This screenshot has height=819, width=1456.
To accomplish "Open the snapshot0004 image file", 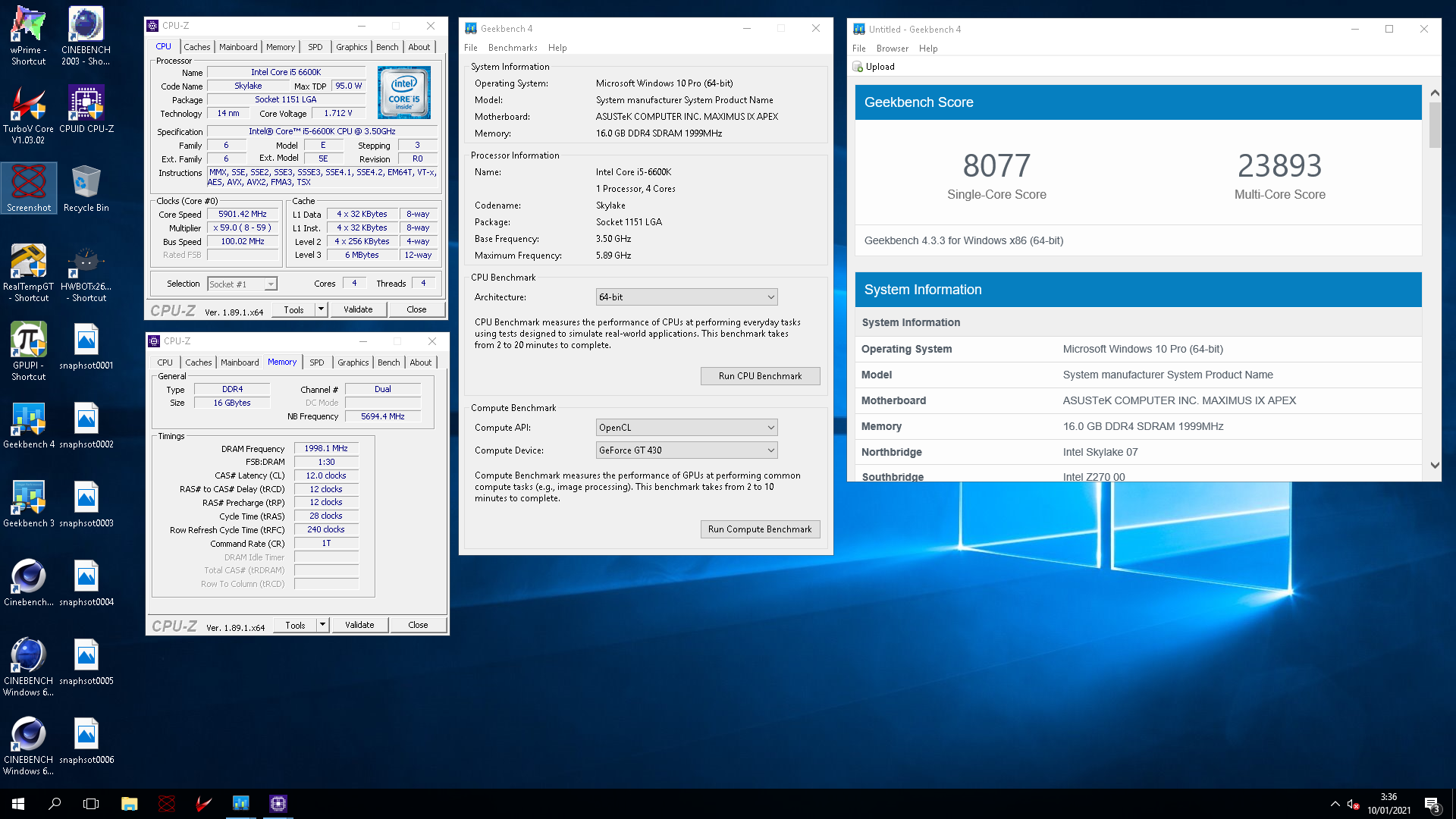I will [86, 582].
